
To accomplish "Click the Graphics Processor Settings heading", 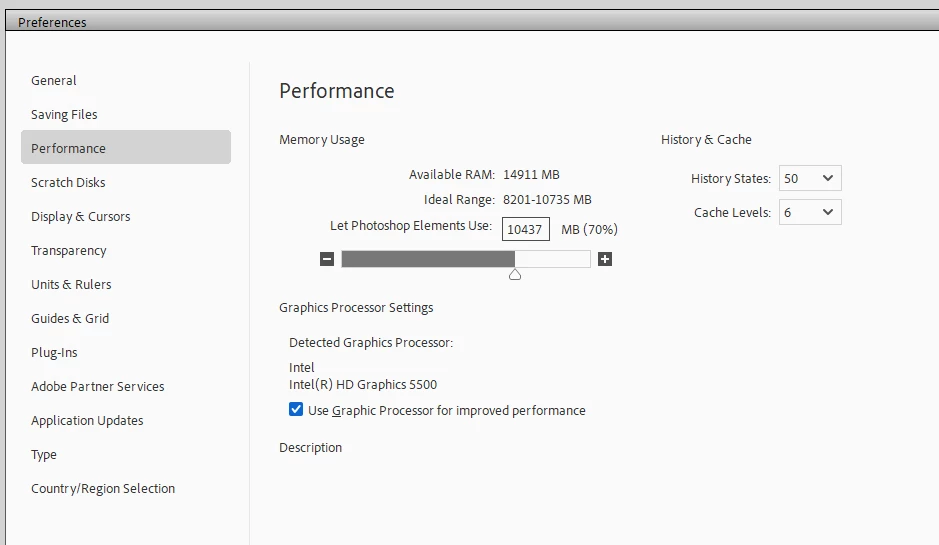I will click(356, 308).
